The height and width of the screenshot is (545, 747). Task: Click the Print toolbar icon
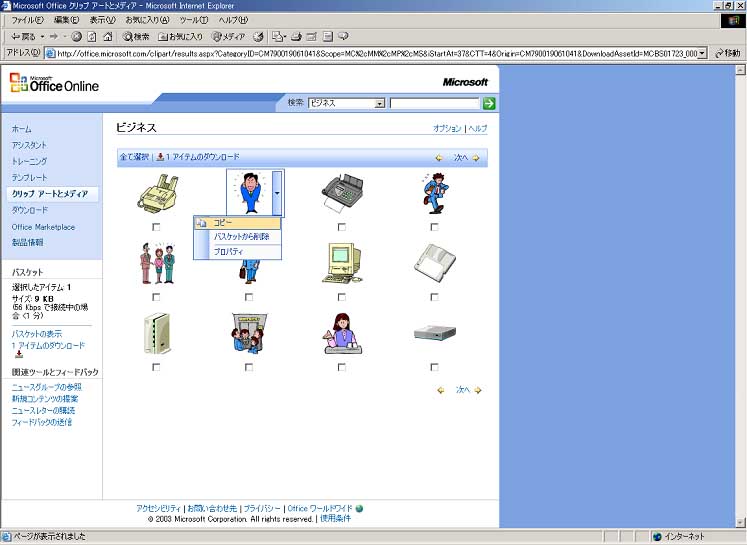click(296, 36)
